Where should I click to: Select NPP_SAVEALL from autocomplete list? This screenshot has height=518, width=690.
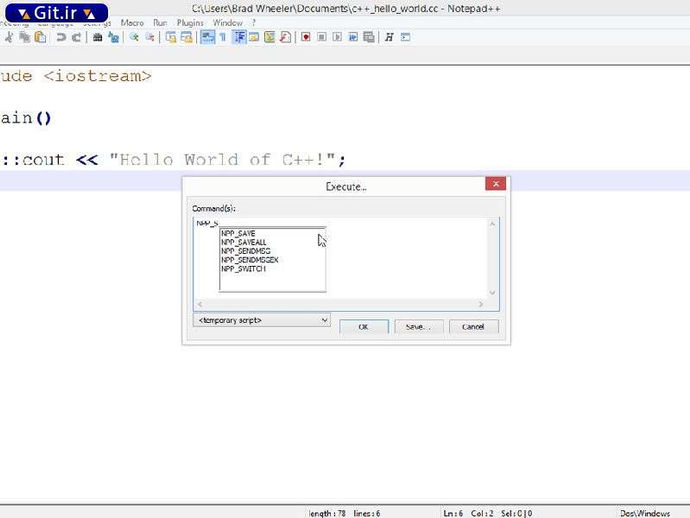click(244, 242)
